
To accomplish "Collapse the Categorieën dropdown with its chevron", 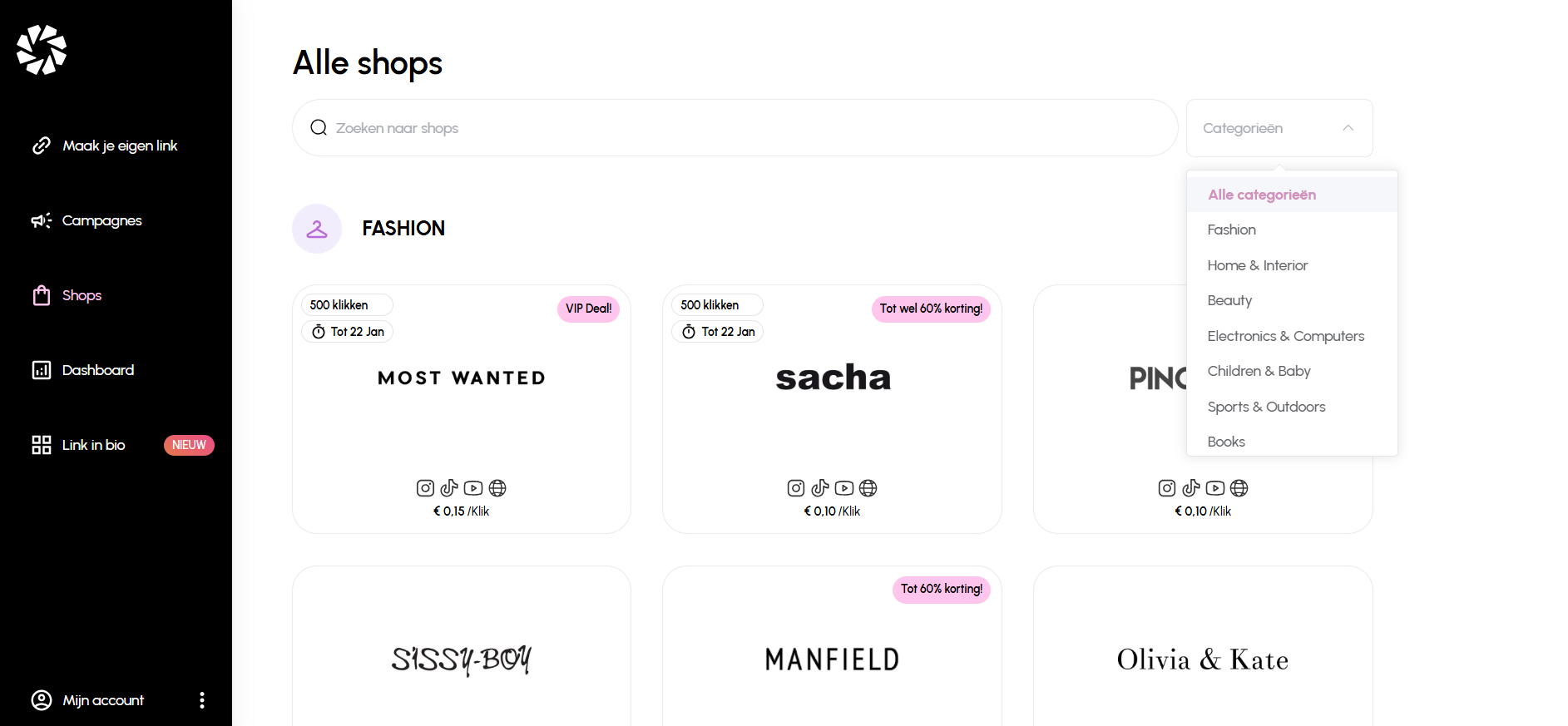I will (1348, 127).
